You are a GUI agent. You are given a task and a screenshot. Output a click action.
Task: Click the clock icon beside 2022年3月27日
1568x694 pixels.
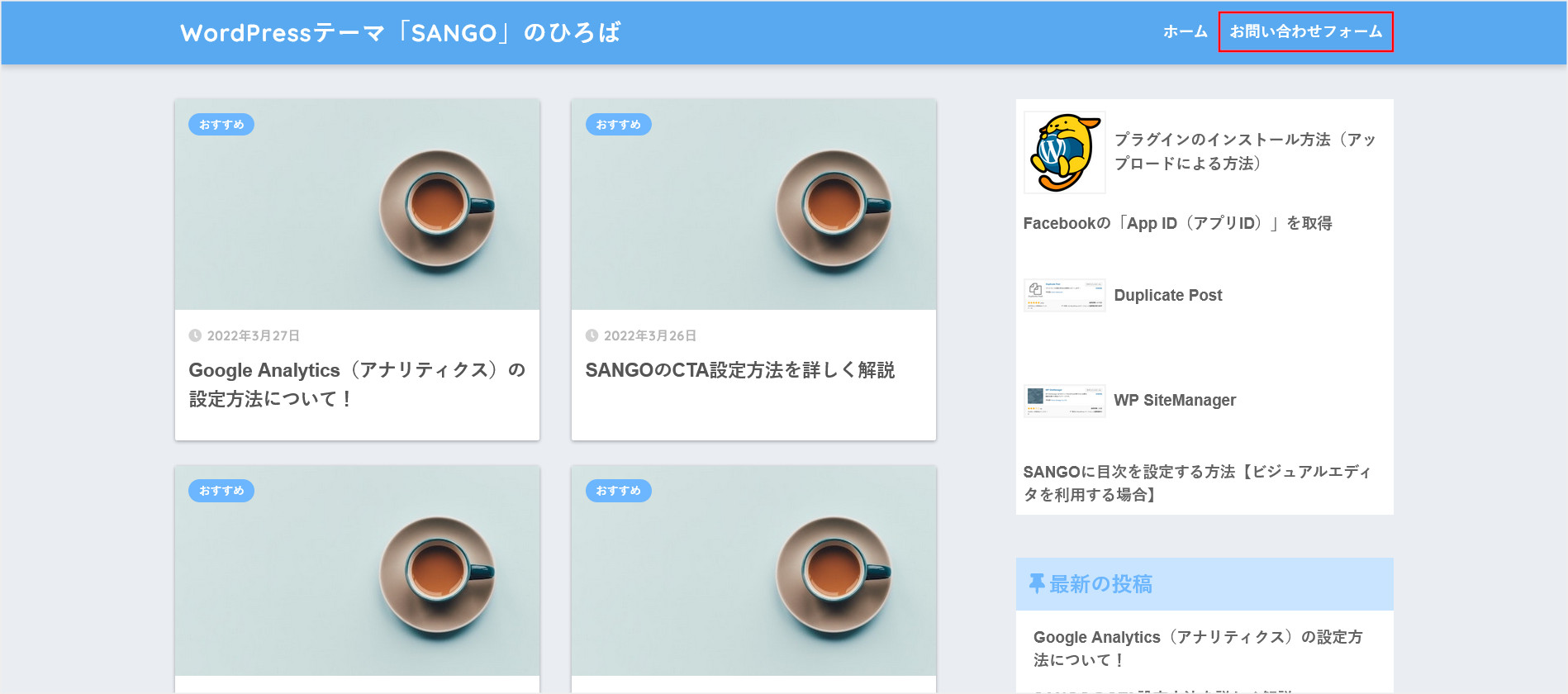(x=195, y=335)
